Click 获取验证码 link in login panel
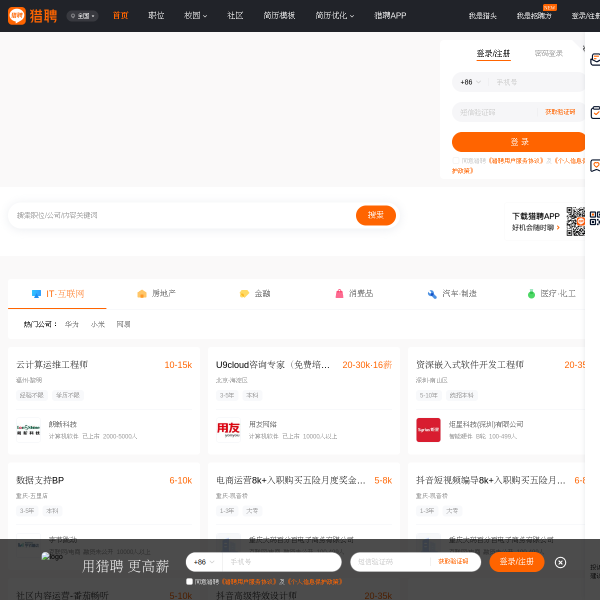The image size is (600, 600). (560, 112)
